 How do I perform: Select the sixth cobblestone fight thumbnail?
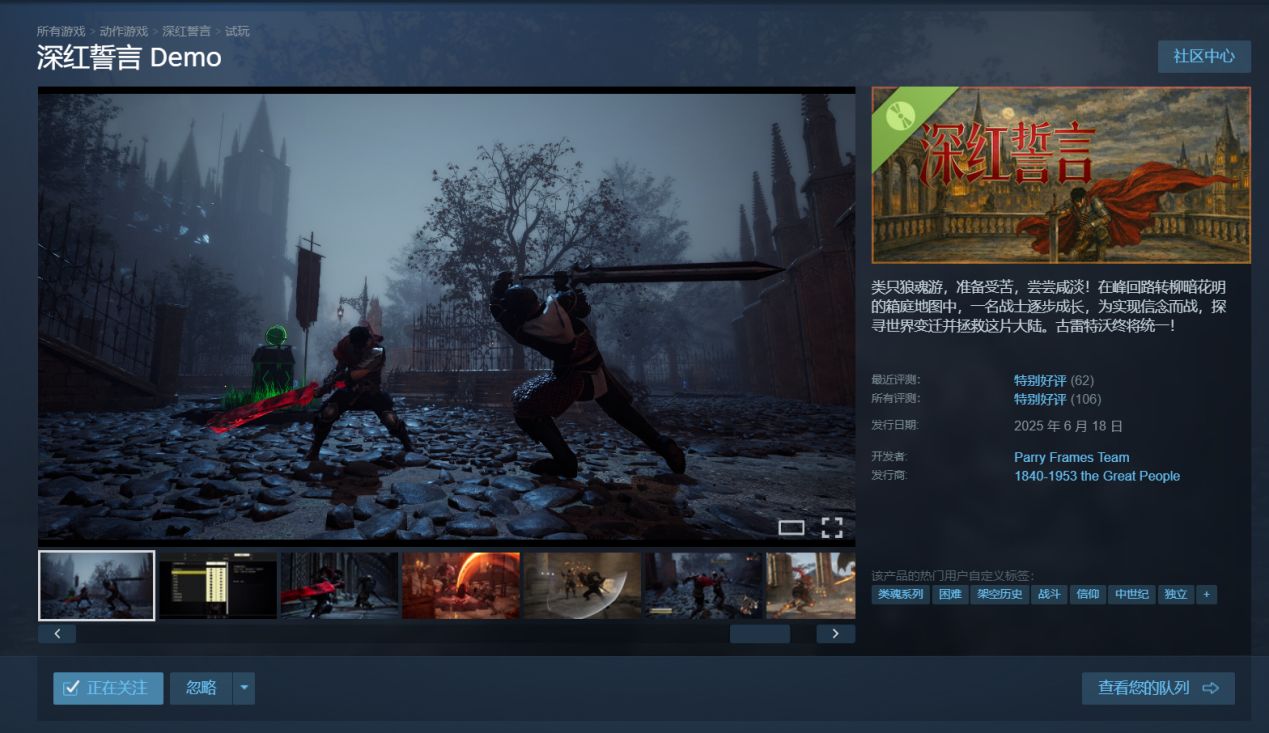(703, 585)
